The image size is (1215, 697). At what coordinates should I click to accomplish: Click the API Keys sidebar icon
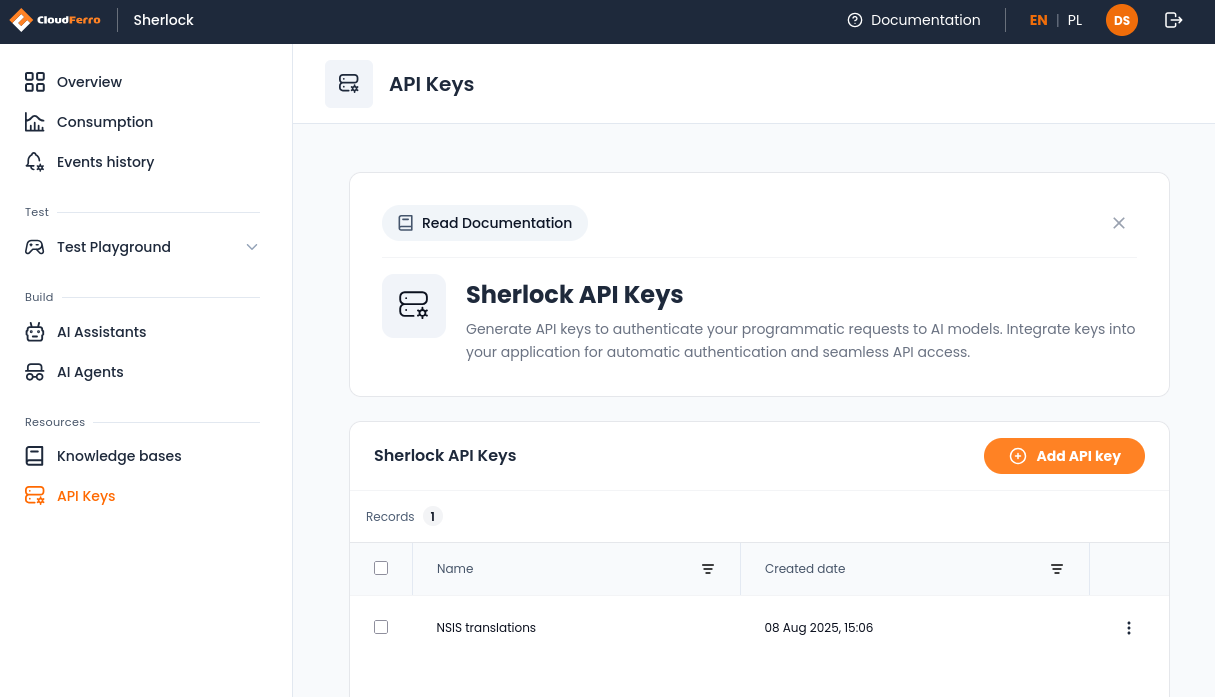pyautogui.click(x=35, y=496)
